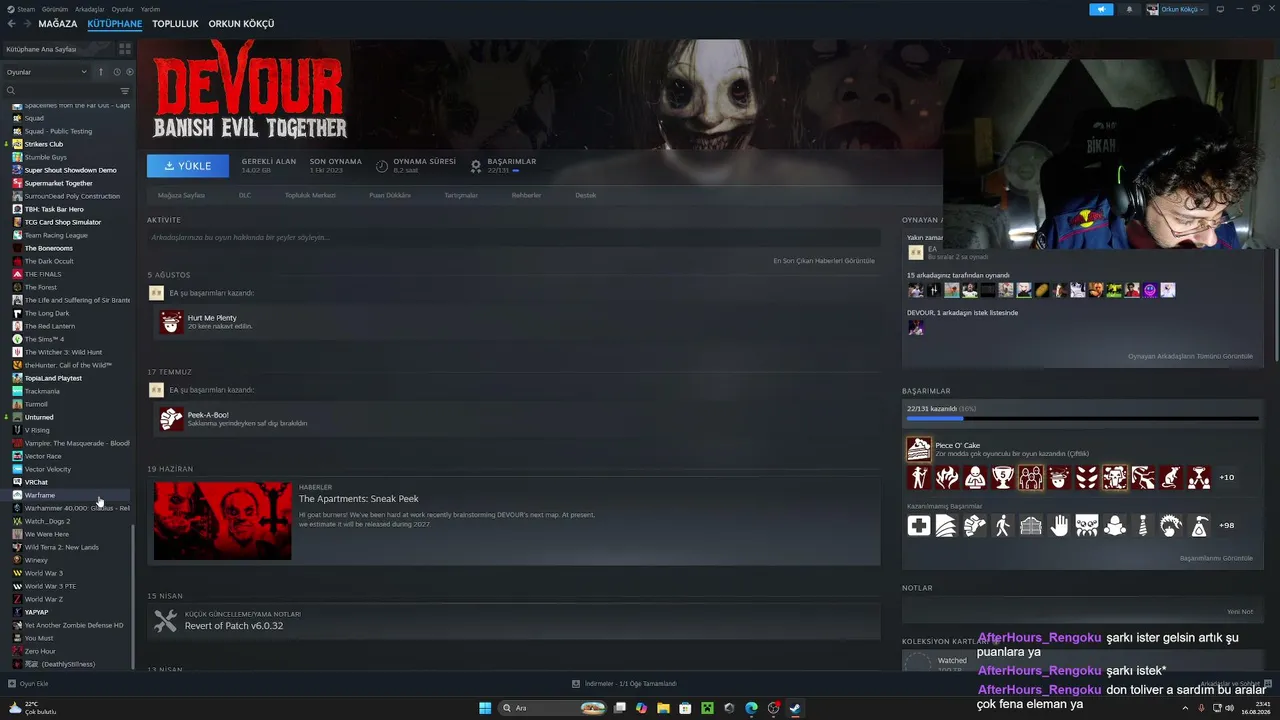Open the Steam announcements megaphone icon
The width and height of the screenshot is (1280, 720).
tap(1101, 9)
